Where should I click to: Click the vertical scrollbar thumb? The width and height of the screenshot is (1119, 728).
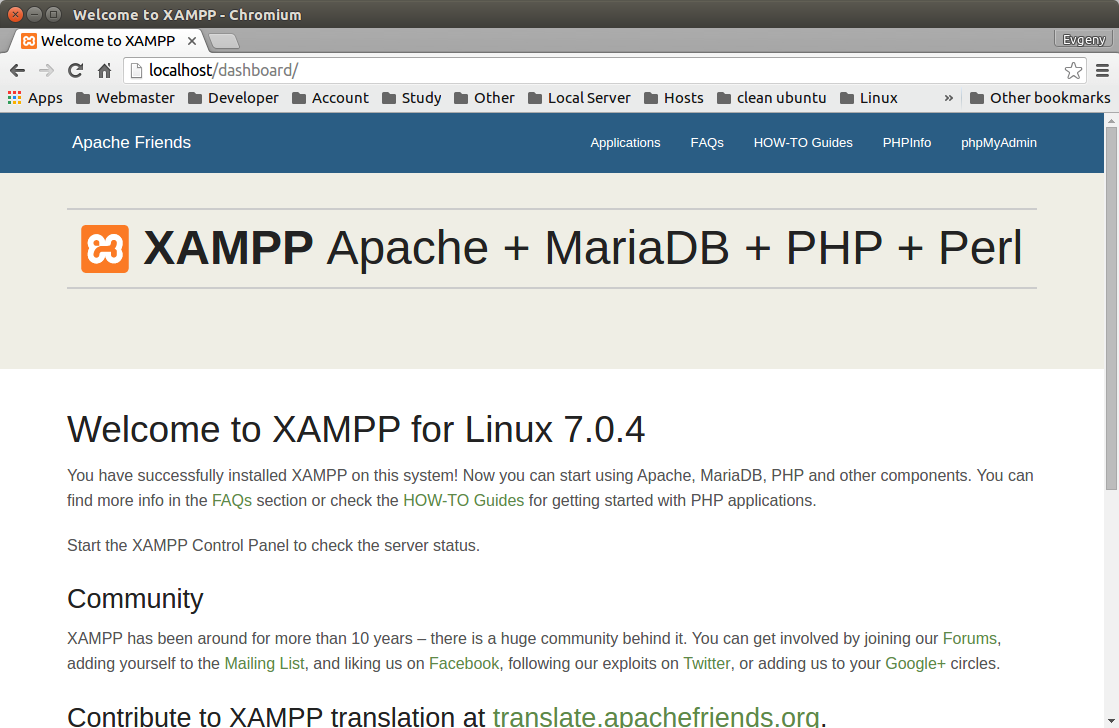coord(1111,308)
